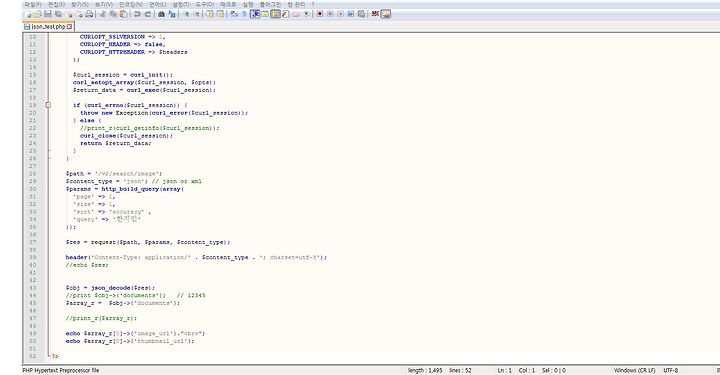Viewport: 720px width, 375px height.
Task: Click line number 28 in the margin
Action: coord(32,174)
